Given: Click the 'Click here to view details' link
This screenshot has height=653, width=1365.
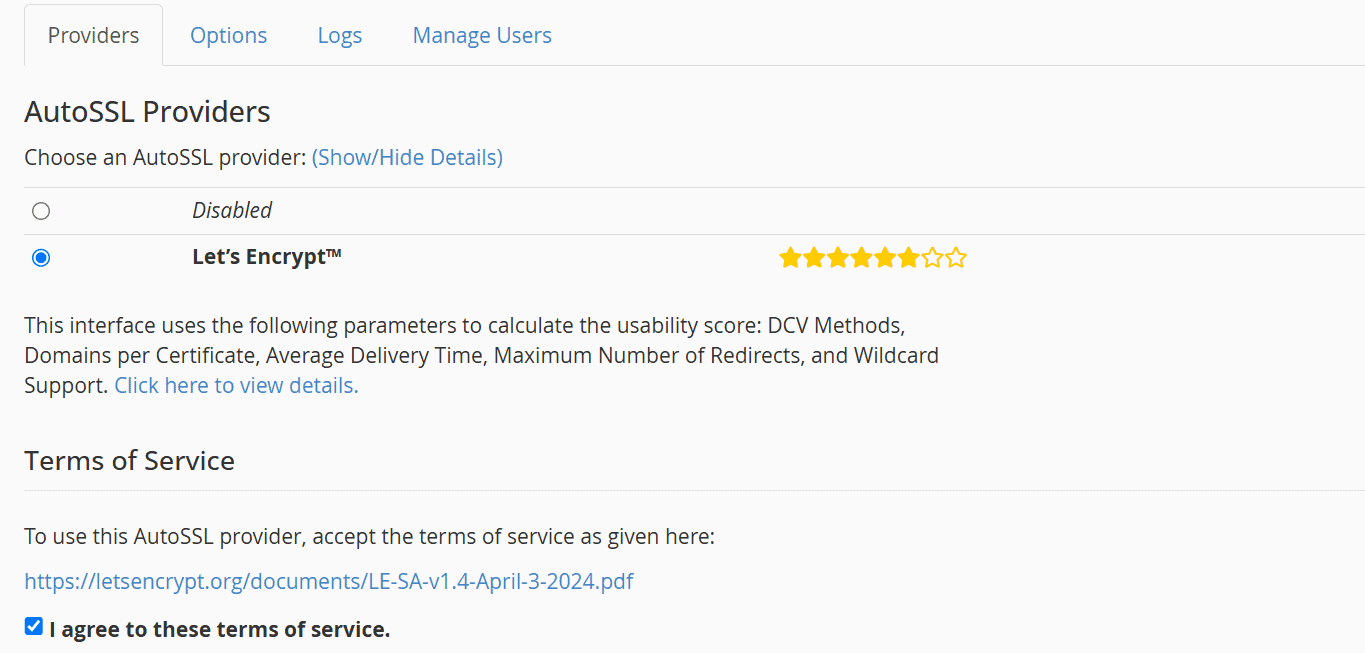Looking at the screenshot, I should click(236, 385).
